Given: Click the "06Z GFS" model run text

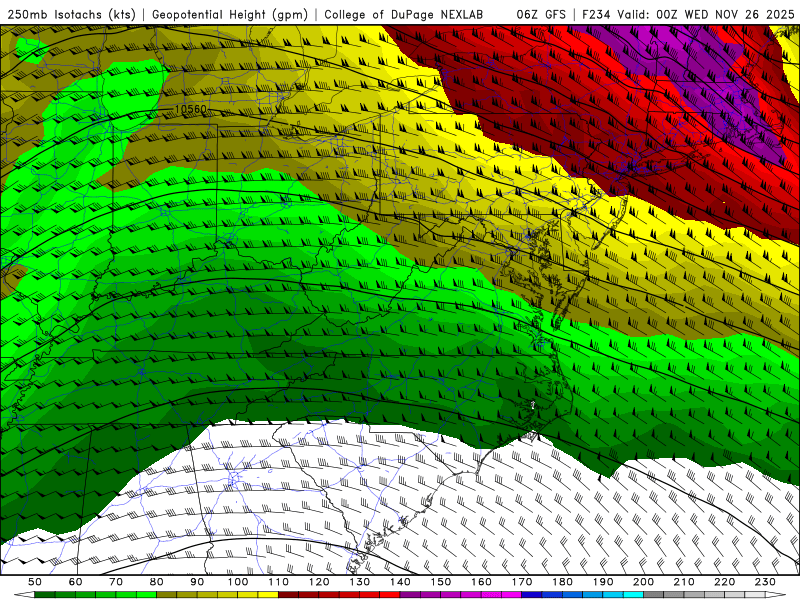Looking at the screenshot, I should click(x=541, y=15).
